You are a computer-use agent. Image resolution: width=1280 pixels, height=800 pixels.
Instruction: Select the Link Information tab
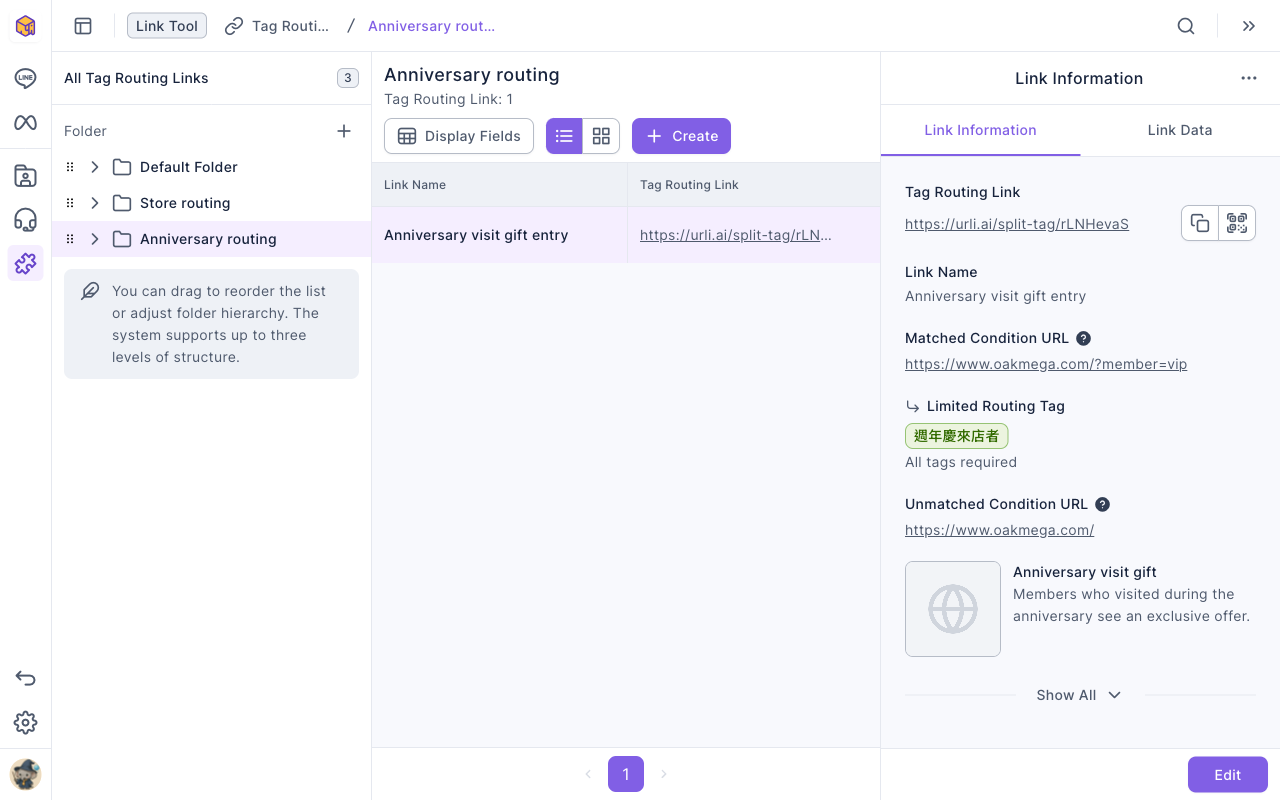(x=980, y=130)
